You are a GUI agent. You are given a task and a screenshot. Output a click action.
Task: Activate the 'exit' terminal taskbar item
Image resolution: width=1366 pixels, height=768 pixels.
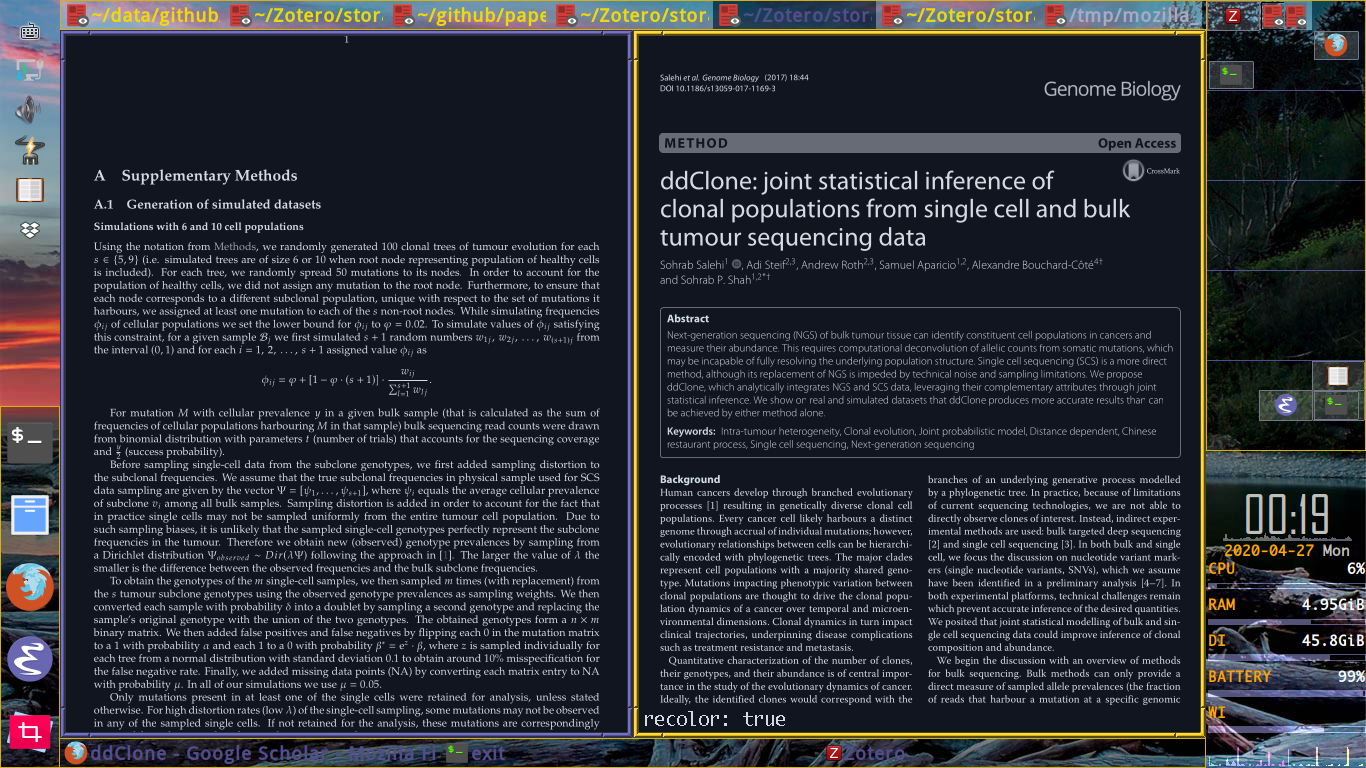coord(475,753)
